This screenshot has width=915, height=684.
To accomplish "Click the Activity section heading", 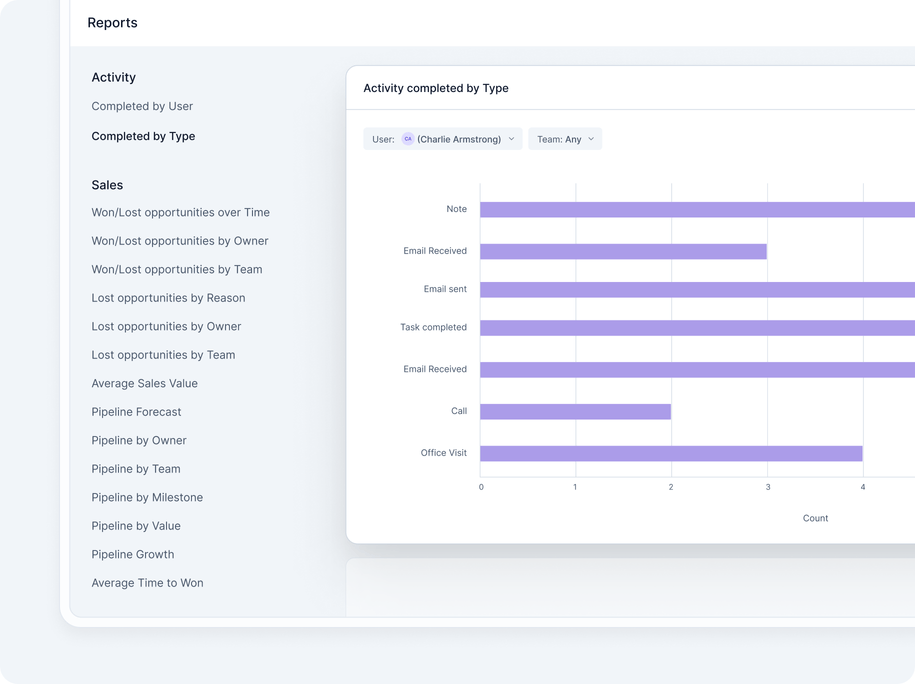I will pyautogui.click(x=113, y=77).
